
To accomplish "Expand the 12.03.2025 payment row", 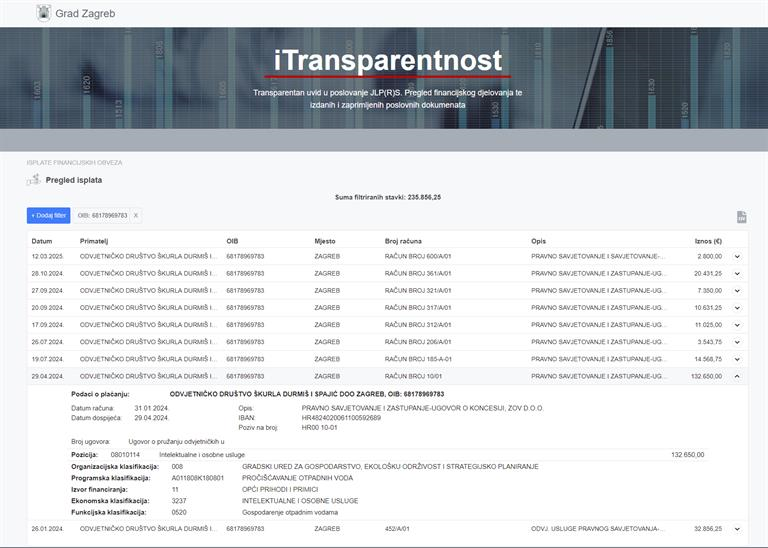I will coord(737,256).
